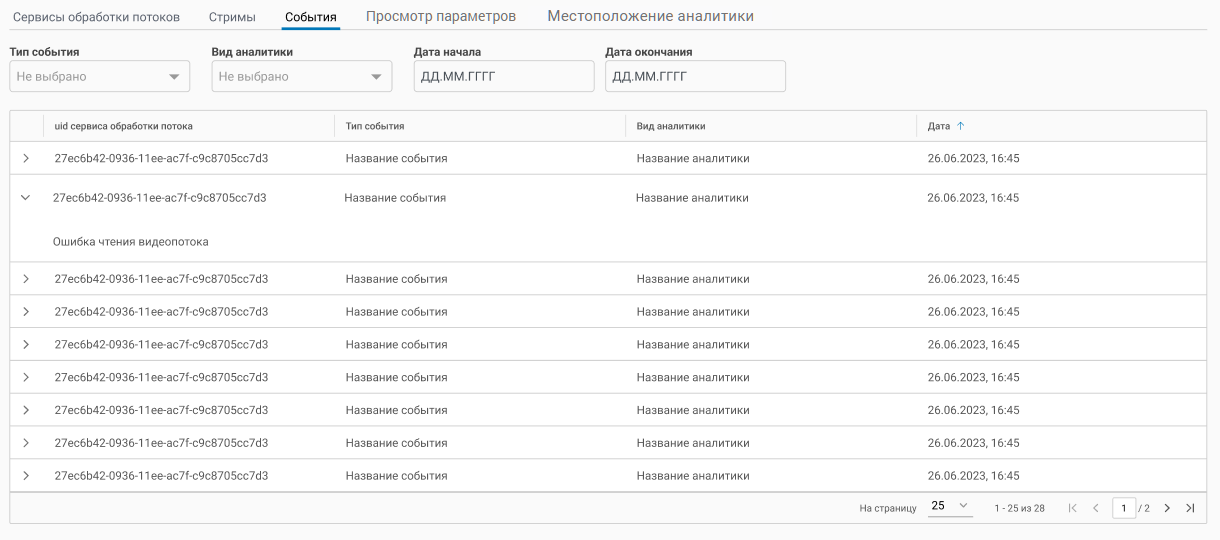
Task: Click the Вид аналитики table column header
Action: pyautogui.click(x=671, y=126)
